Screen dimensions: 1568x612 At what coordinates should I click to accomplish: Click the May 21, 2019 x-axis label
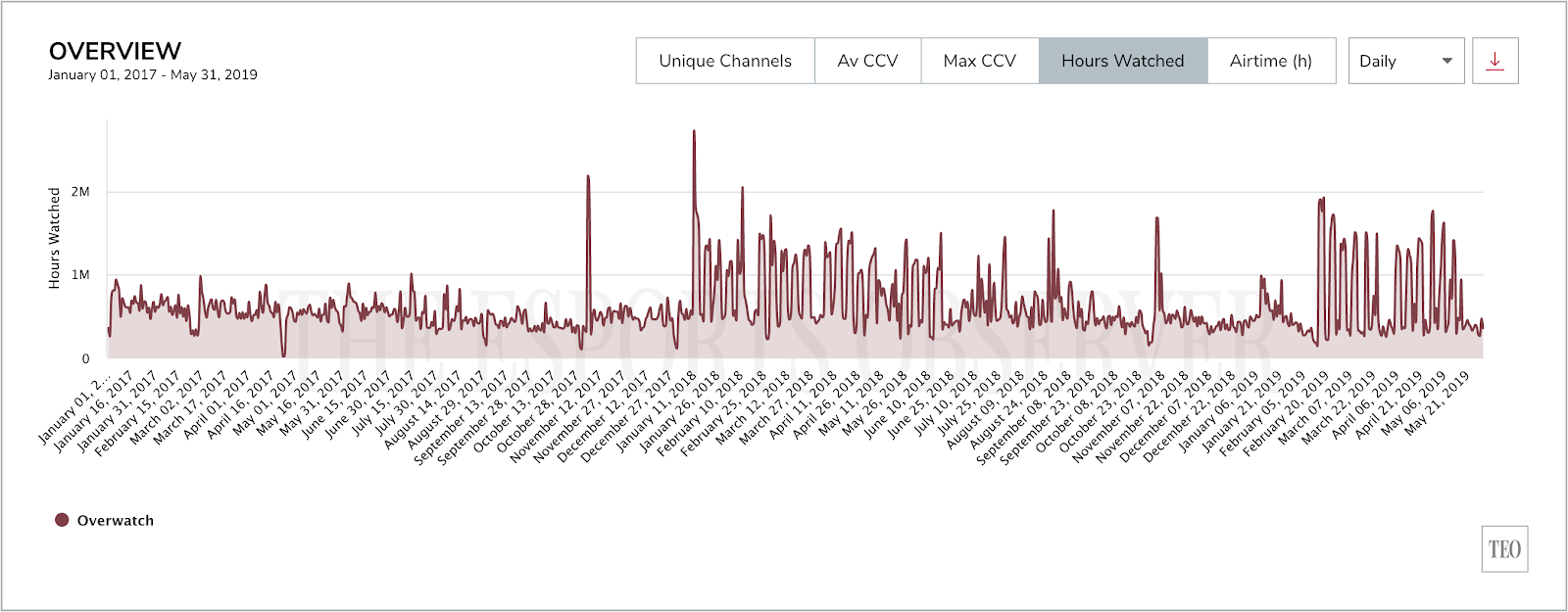pyautogui.click(x=1438, y=403)
